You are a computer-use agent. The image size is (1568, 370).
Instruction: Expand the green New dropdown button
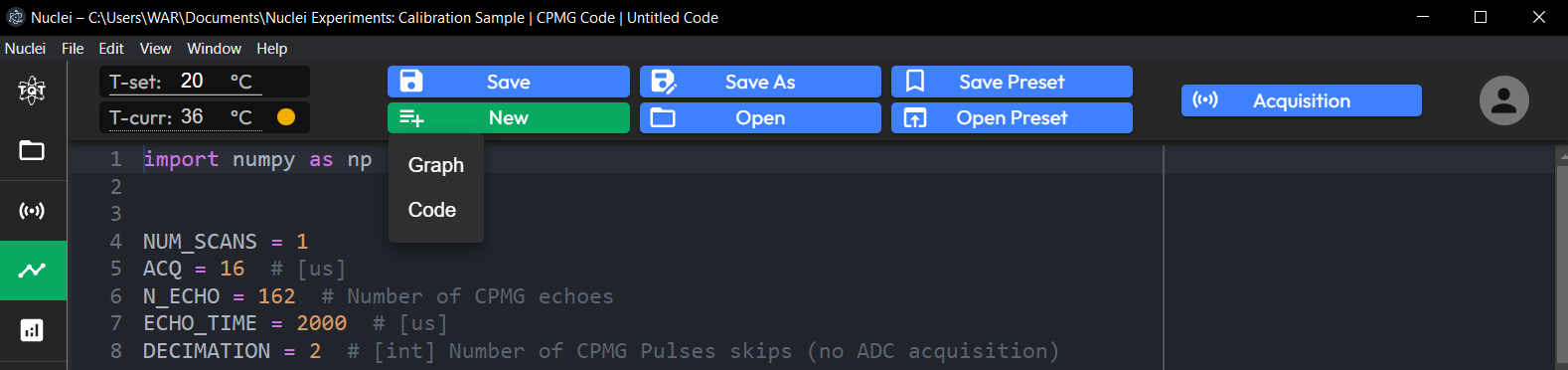[509, 117]
